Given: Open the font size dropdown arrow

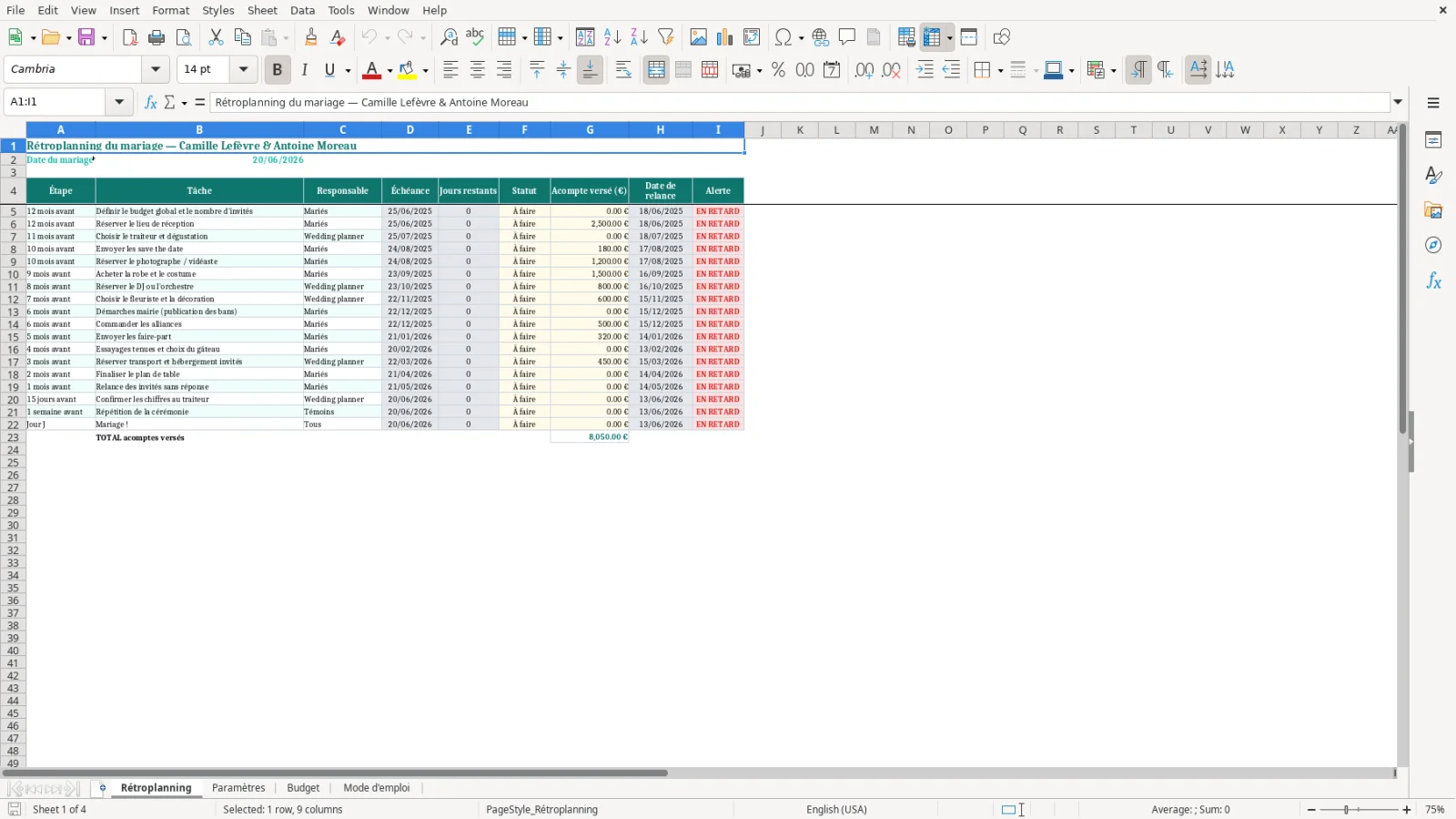Looking at the screenshot, I should pyautogui.click(x=243, y=69).
